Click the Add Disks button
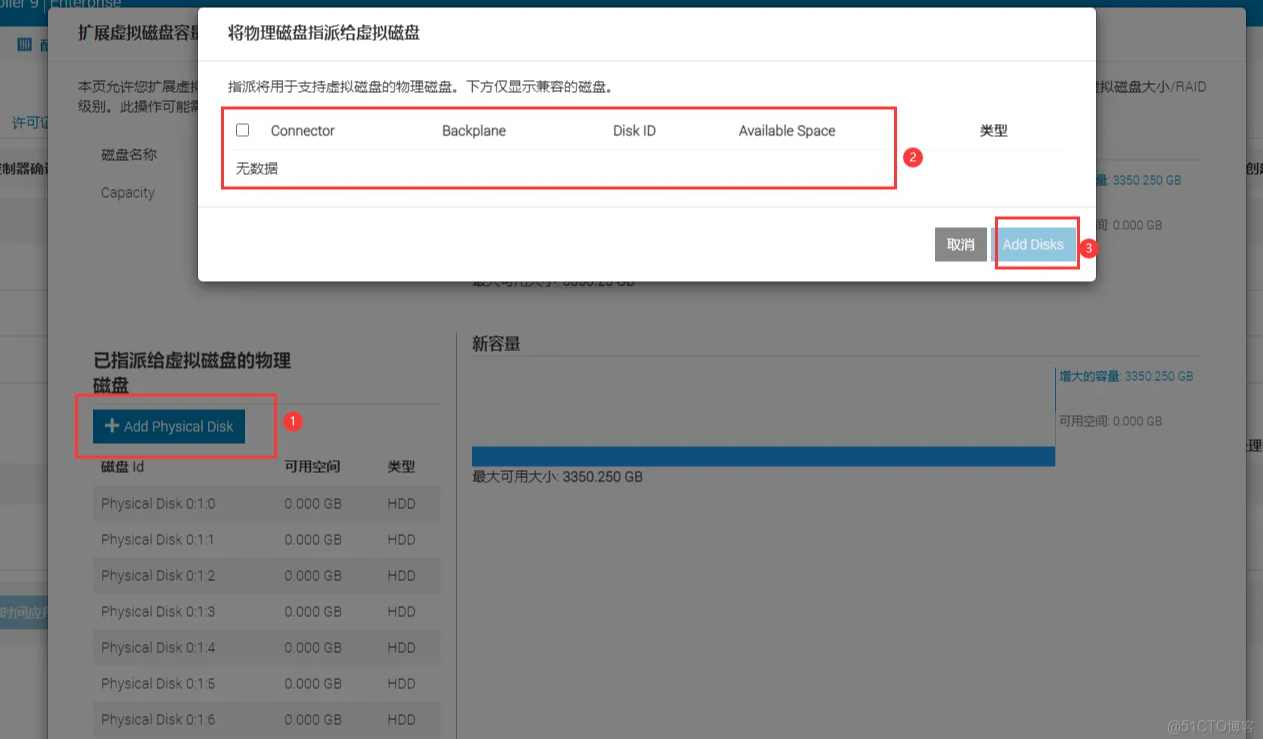The image size is (1263, 739). 1033,244
